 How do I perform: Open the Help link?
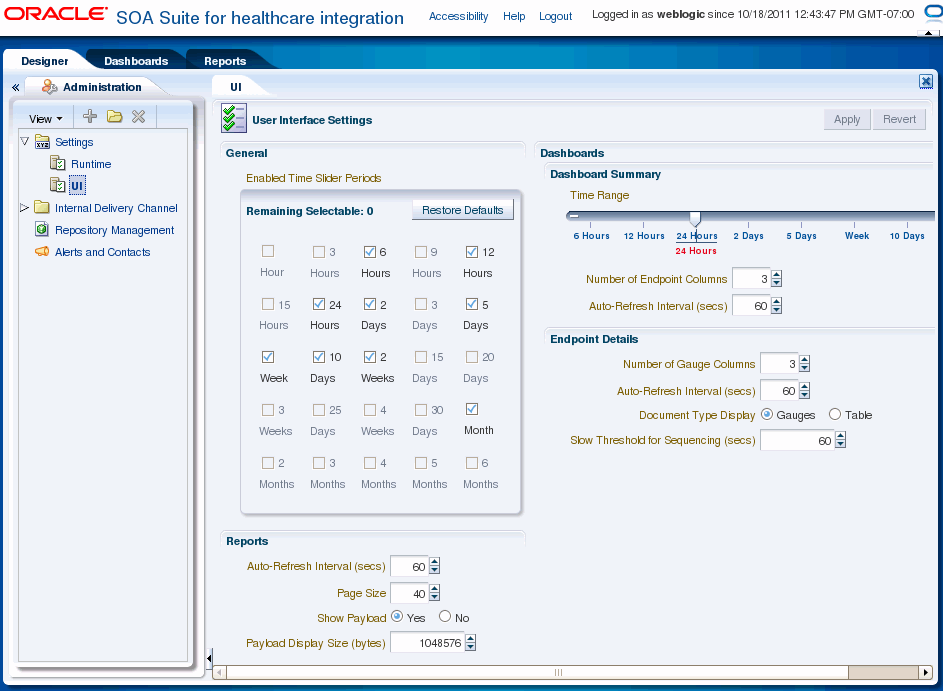point(514,16)
